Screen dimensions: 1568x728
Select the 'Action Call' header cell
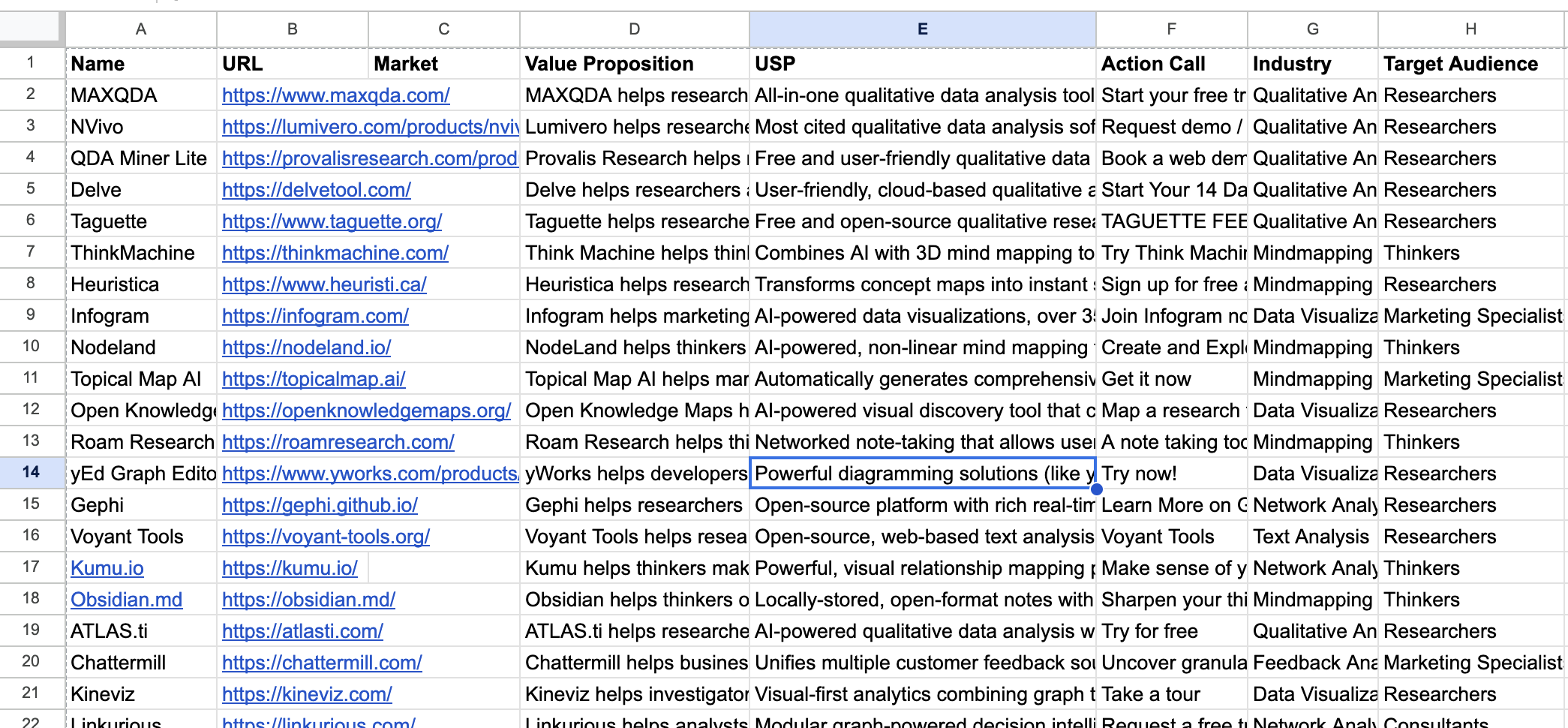[x=1171, y=64]
